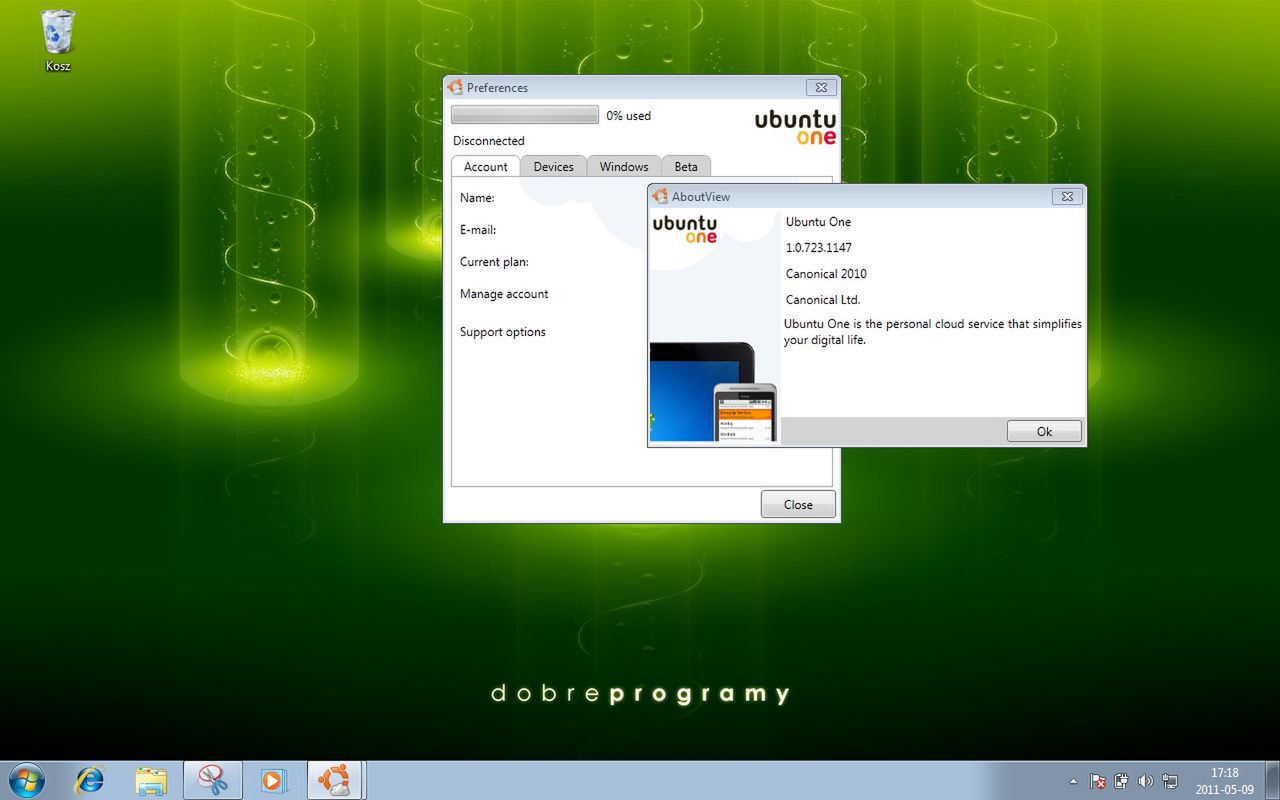Click the 0% used storage bar
The image size is (1280, 800).
click(x=524, y=114)
